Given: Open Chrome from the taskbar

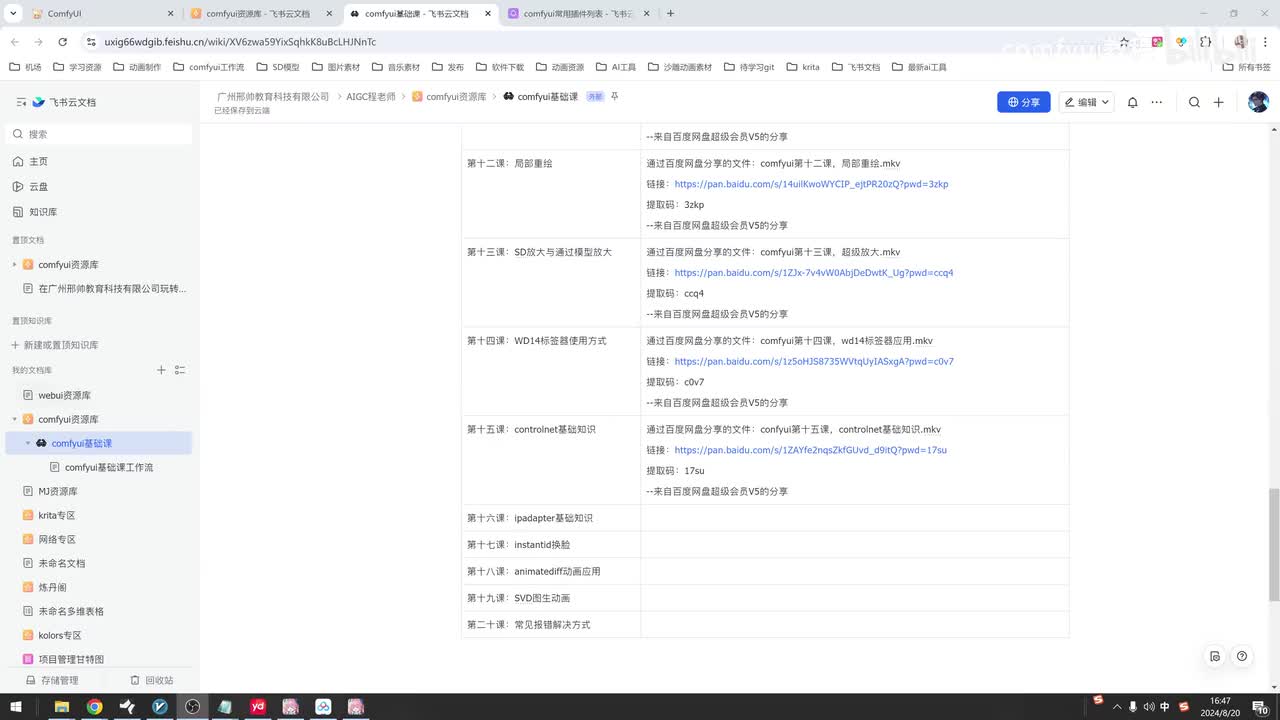Looking at the screenshot, I should pos(94,706).
